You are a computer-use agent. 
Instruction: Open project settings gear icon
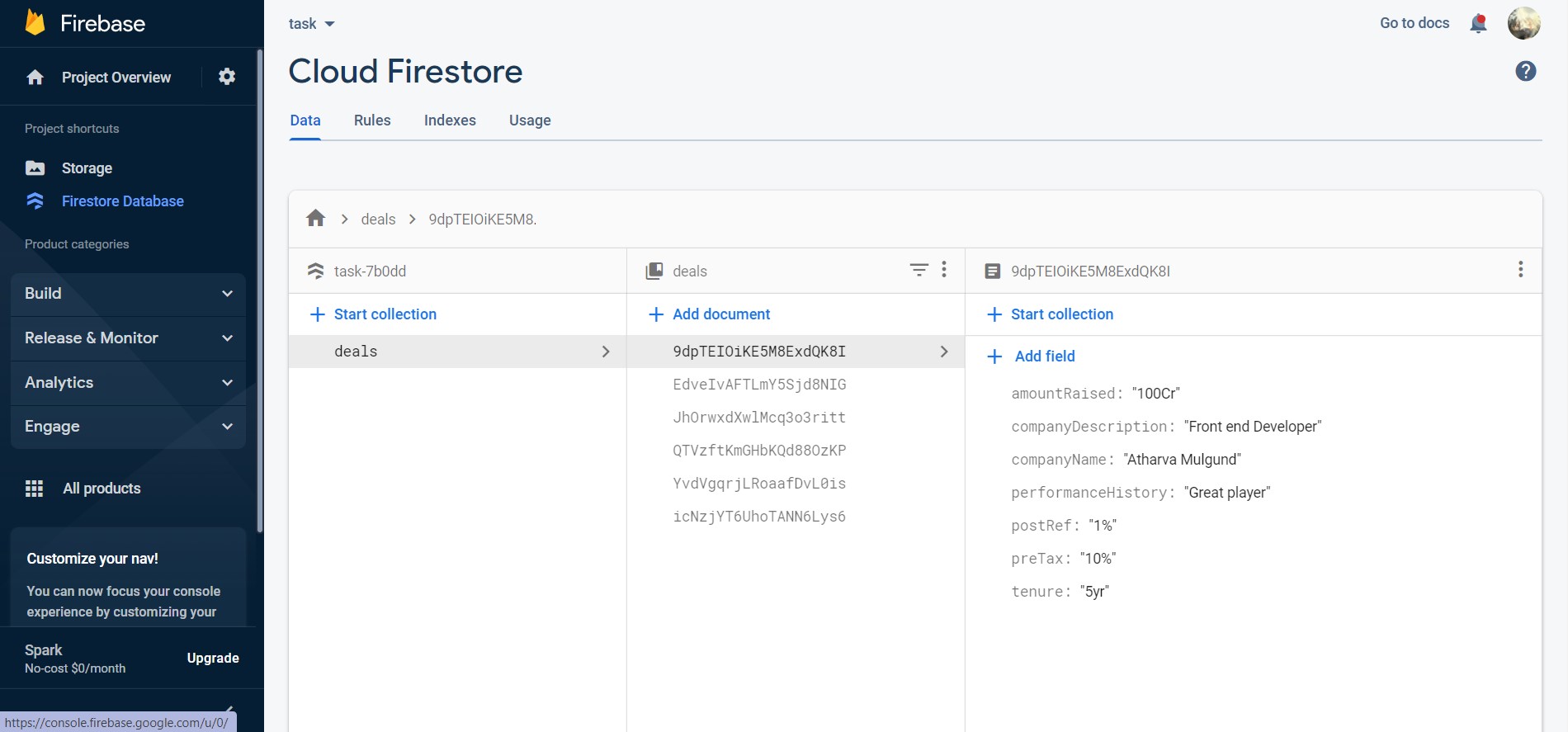pyautogui.click(x=227, y=77)
